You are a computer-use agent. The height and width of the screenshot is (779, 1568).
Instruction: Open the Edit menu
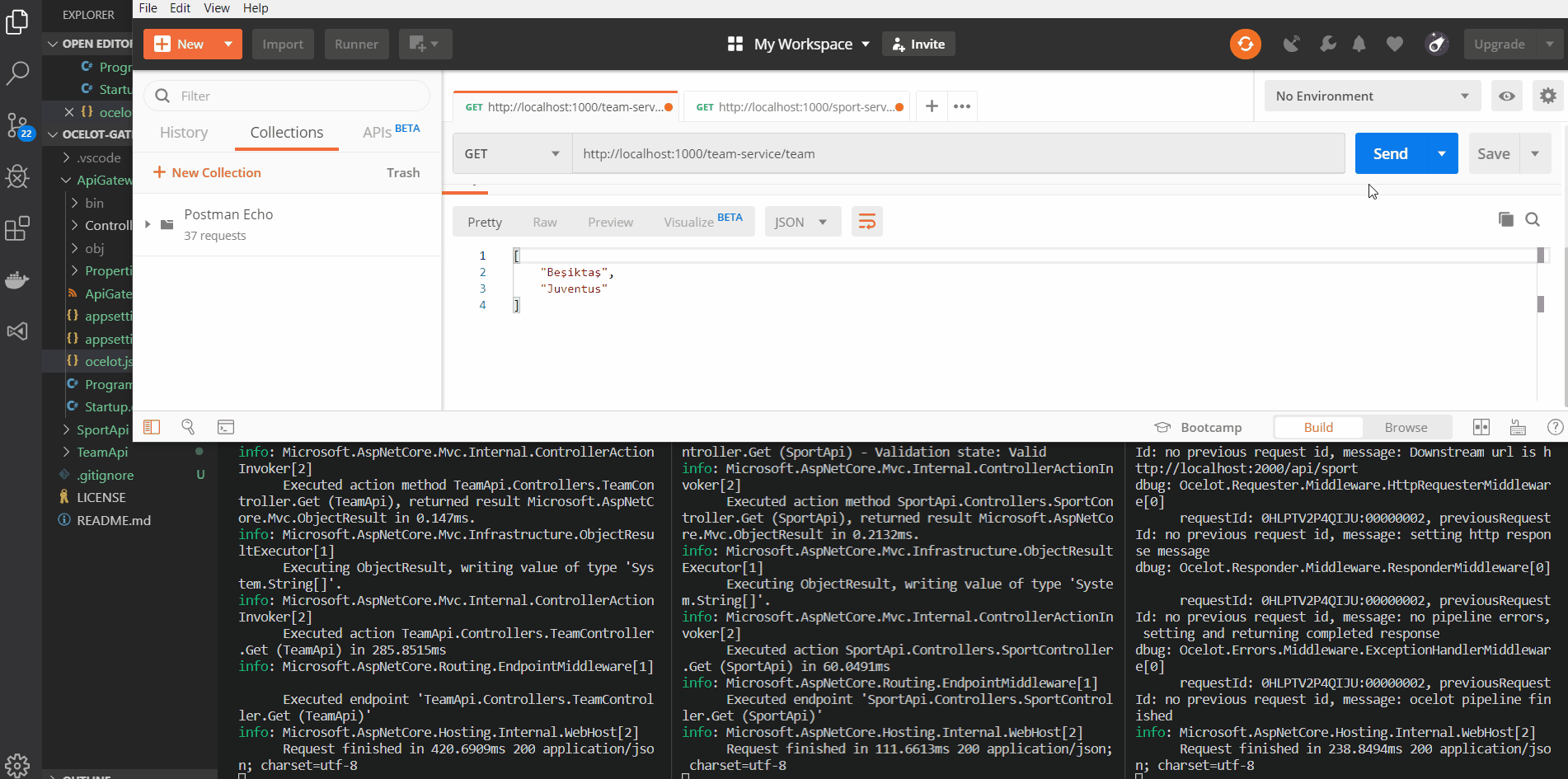pyautogui.click(x=180, y=8)
